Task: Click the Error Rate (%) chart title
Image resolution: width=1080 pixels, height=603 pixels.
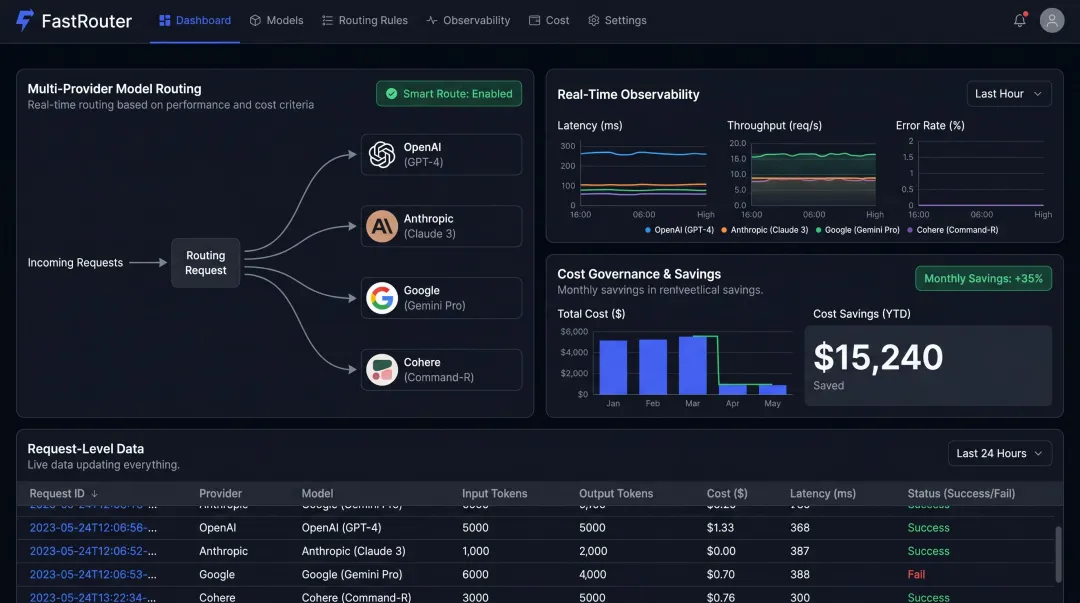Action: click(x=930, y=125)
